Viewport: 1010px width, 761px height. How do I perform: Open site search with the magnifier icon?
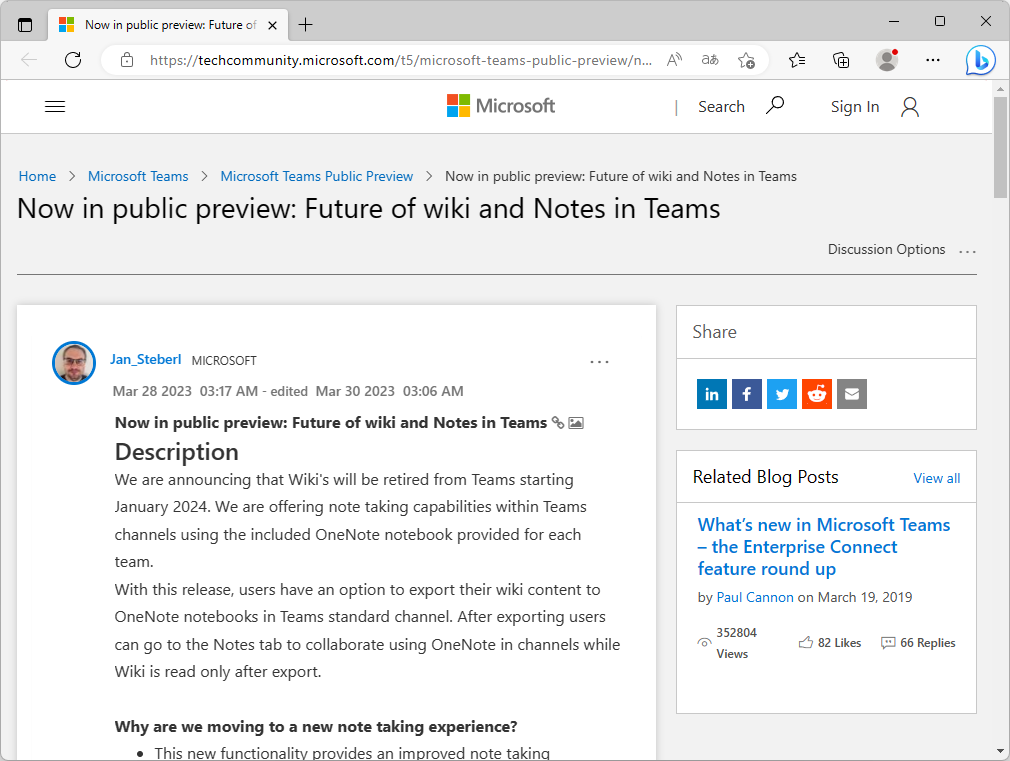pyautogui.click(x=776, y=105)
